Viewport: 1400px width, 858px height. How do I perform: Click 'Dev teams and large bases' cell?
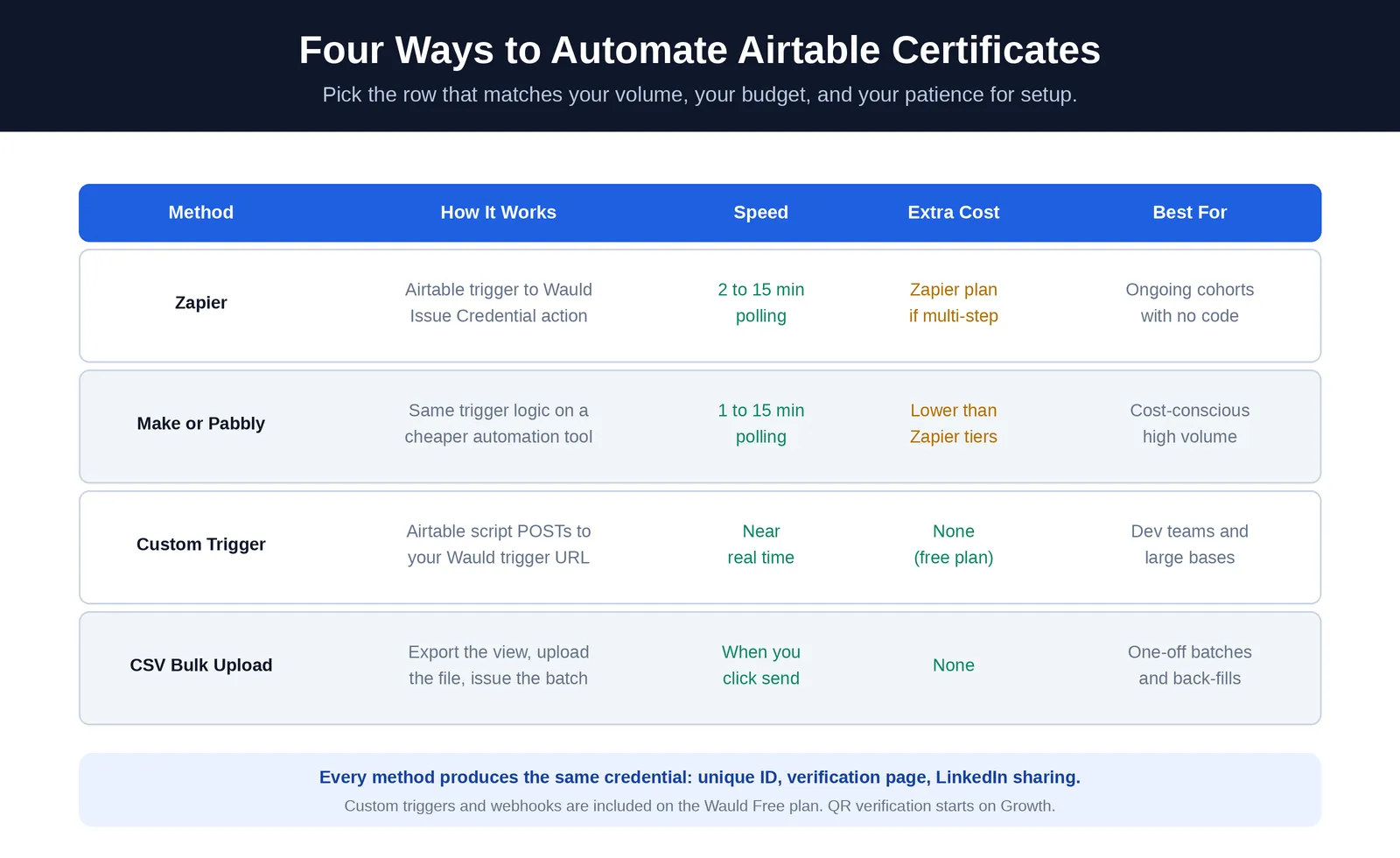[1190, 545]
